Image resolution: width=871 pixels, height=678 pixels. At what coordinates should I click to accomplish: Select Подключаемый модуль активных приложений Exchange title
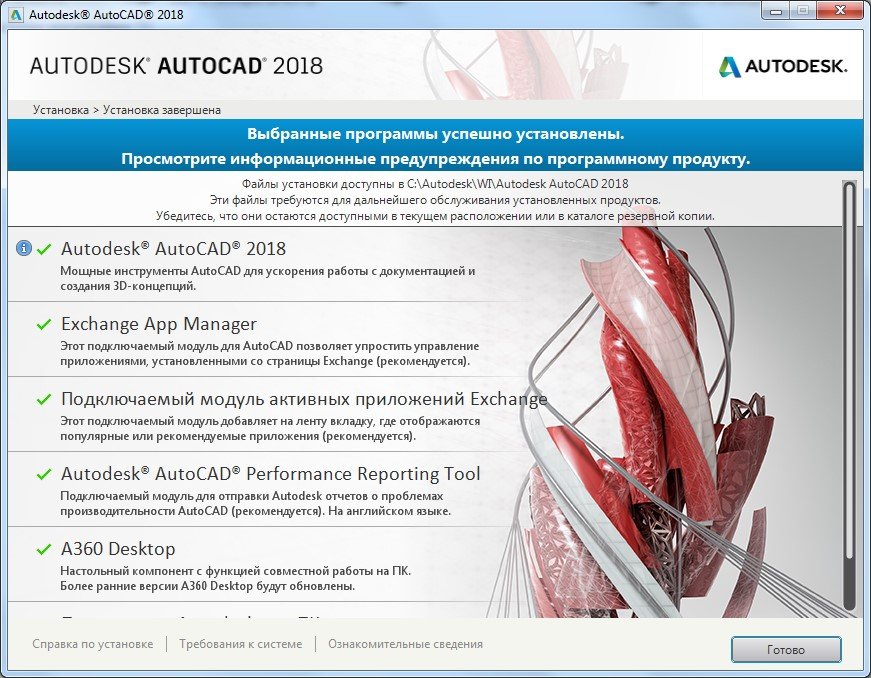coord(304,399)
